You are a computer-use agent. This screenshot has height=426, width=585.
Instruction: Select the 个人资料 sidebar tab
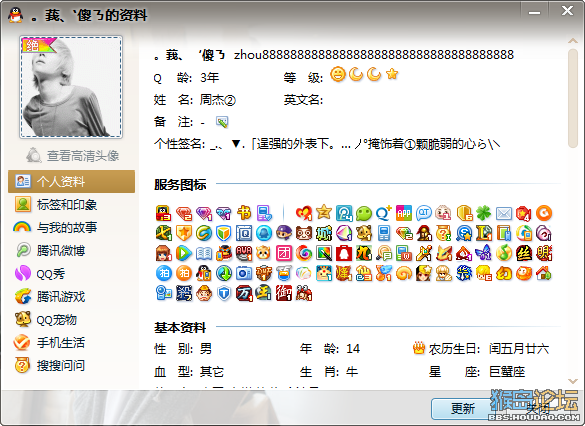(71, 181)
